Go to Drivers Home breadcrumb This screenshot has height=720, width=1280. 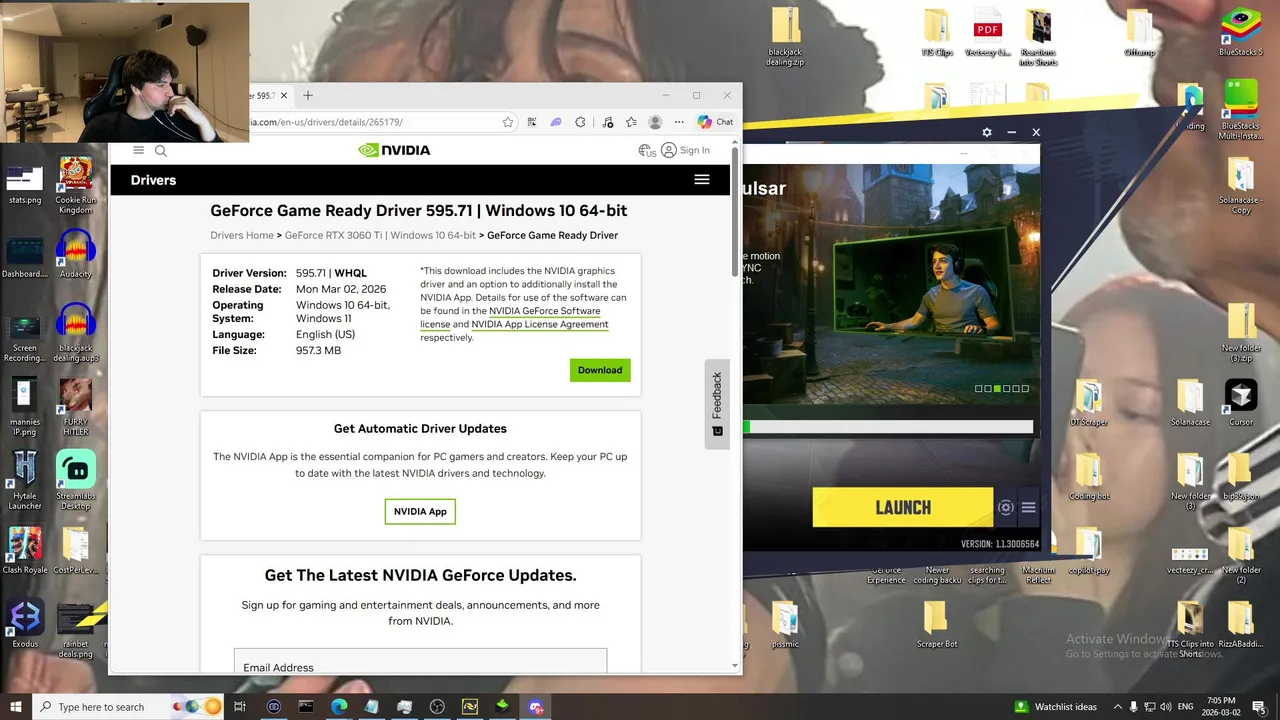[242, 235]
